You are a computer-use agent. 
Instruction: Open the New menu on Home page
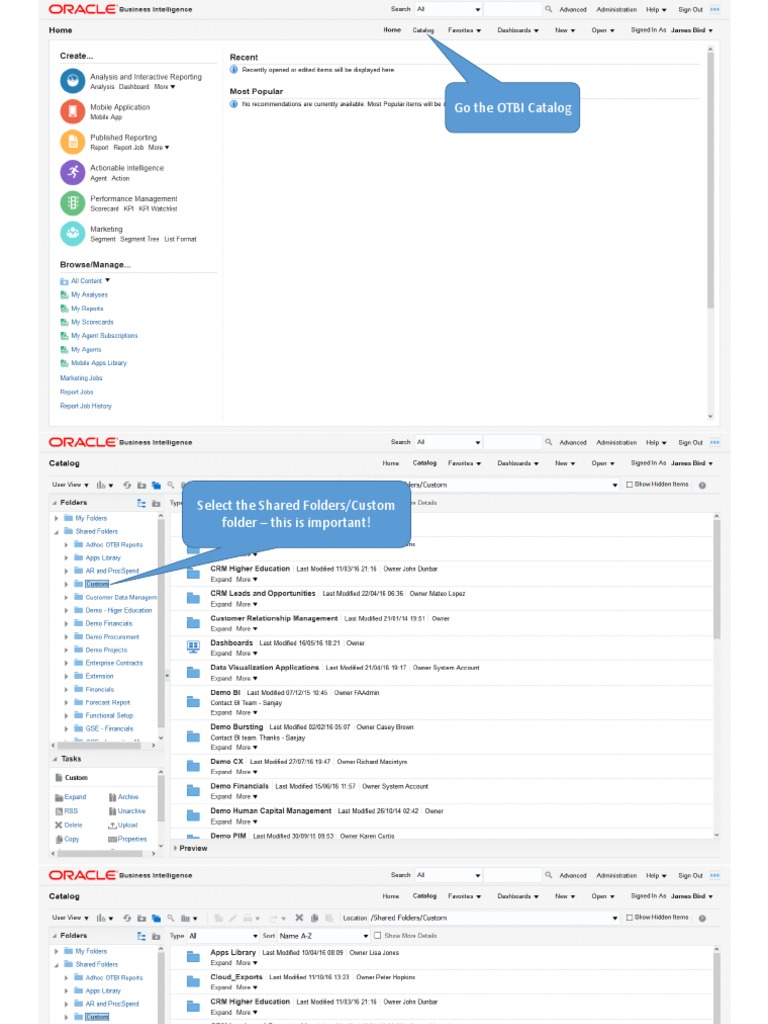(x=565, y=30)
